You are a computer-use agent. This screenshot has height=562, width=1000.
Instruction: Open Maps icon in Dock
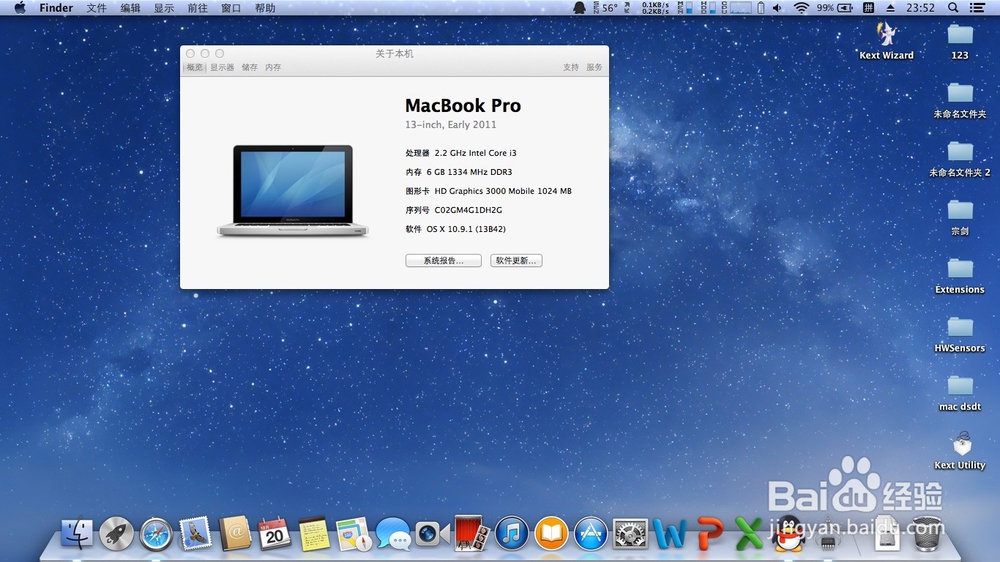353,533
